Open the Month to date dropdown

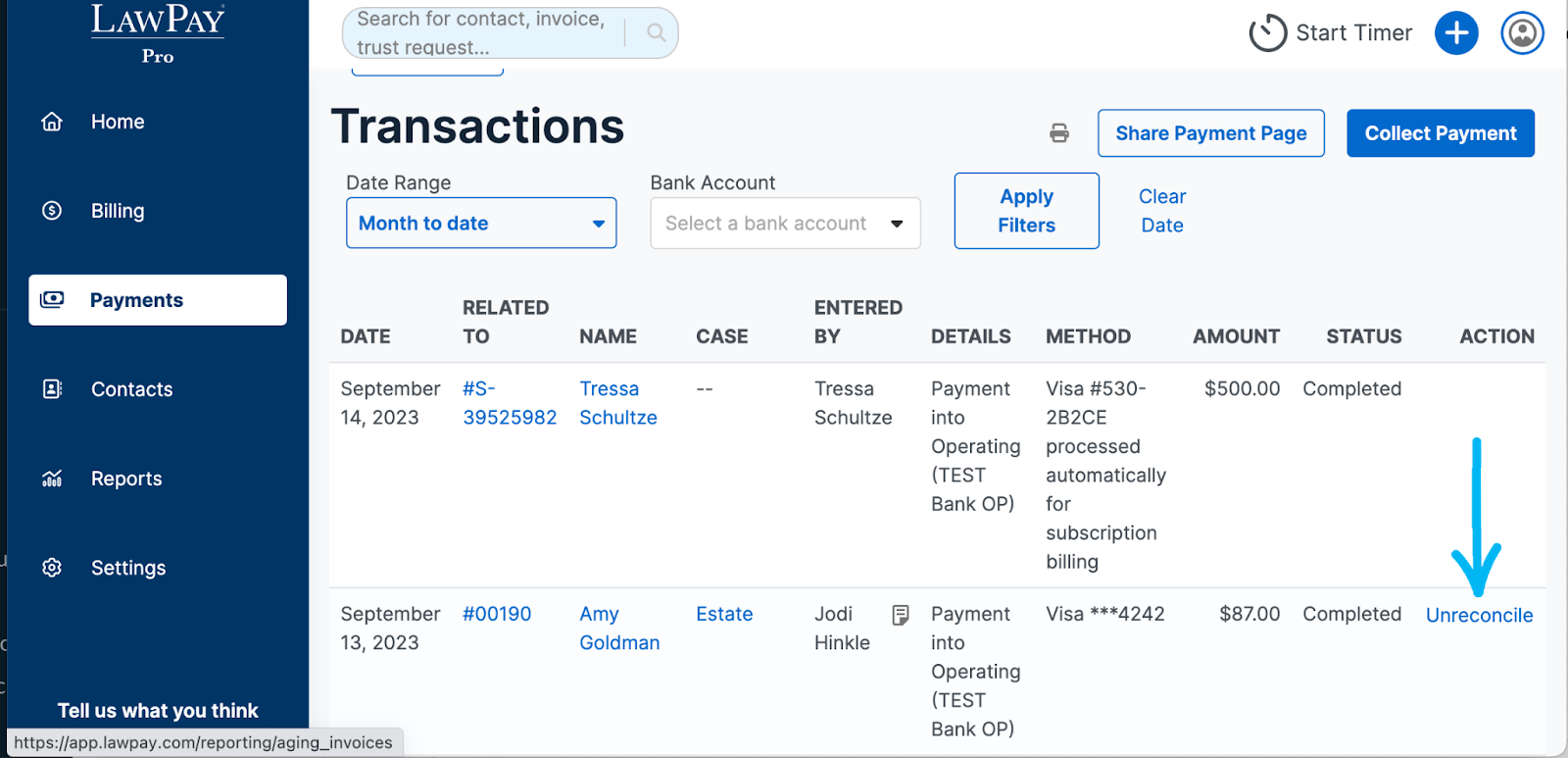click(x=481, y=224)
